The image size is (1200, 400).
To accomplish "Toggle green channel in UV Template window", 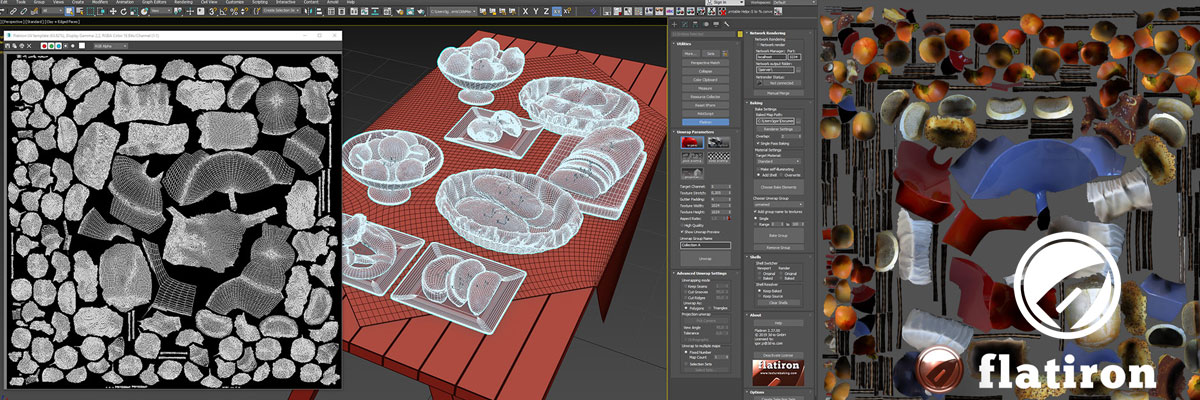I will (x=51, y=46).
